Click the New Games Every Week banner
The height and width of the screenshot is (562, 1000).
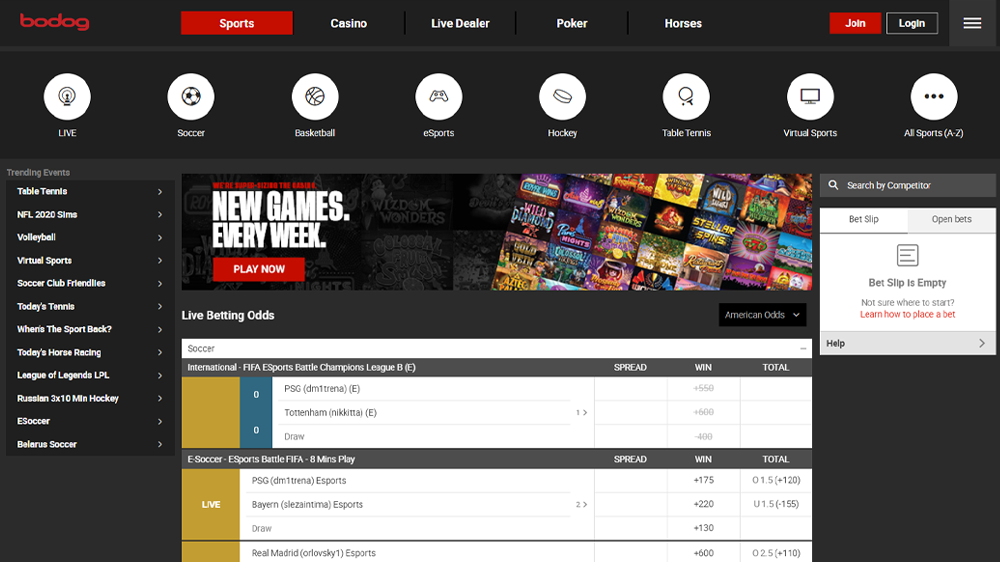[496, 232]
